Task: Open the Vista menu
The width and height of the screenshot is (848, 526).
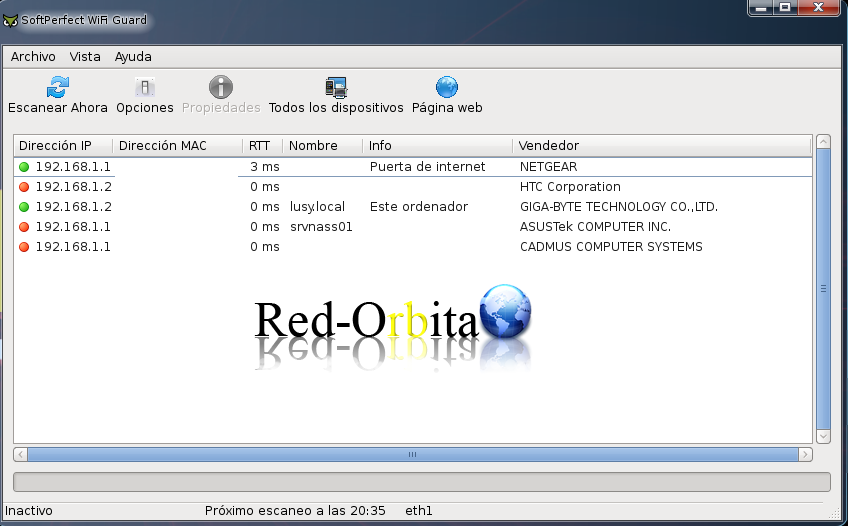Action: tap(85, 57)
